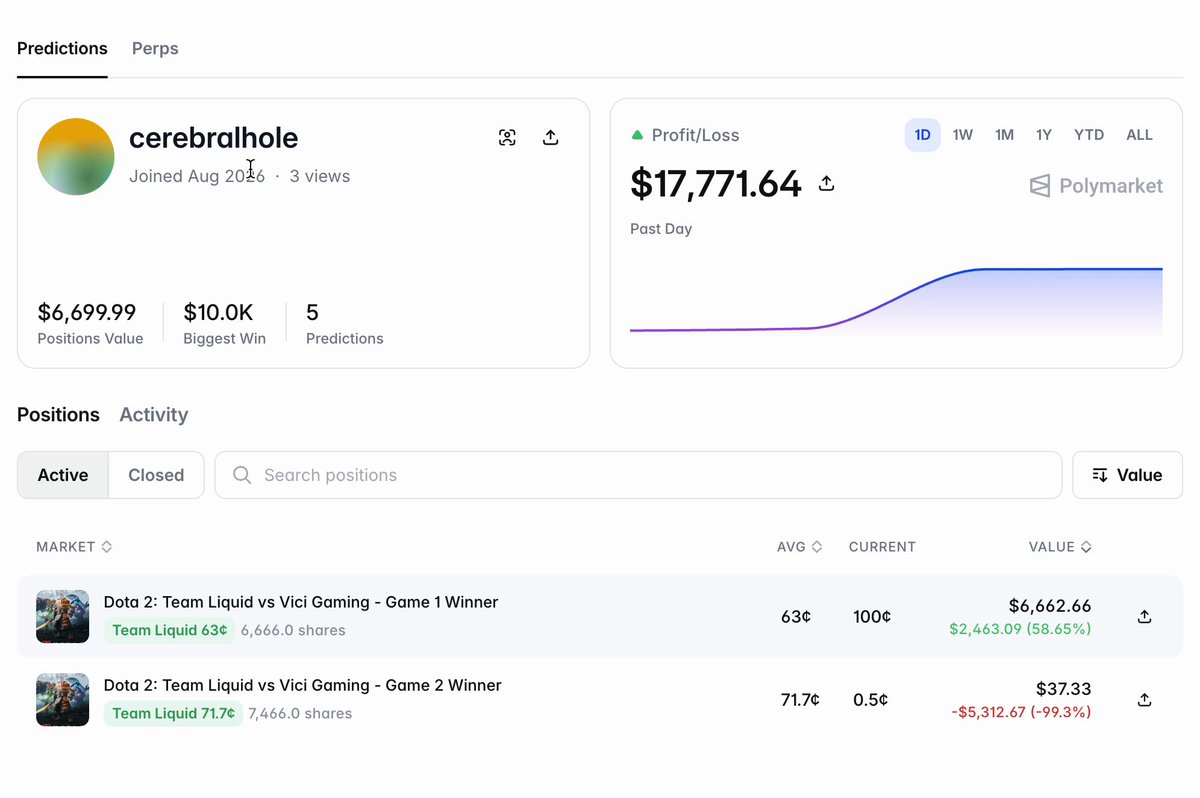Image resolution: width=1200 pixels, height=798 pixels.
Task: Click the profile scan/QR icon beside cerebralhole
Action: (507, 138)
